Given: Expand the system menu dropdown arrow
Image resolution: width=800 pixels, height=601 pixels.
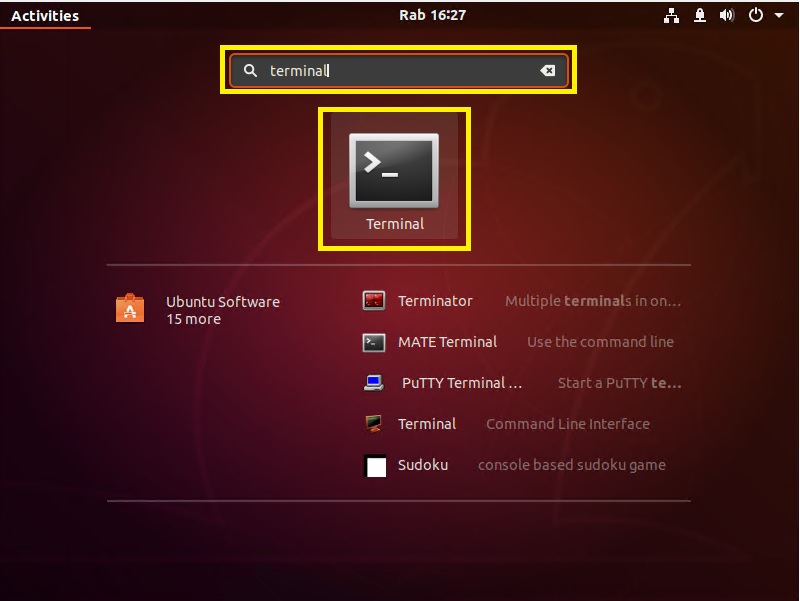Looking at the screenshot, I should pos(779,16).
